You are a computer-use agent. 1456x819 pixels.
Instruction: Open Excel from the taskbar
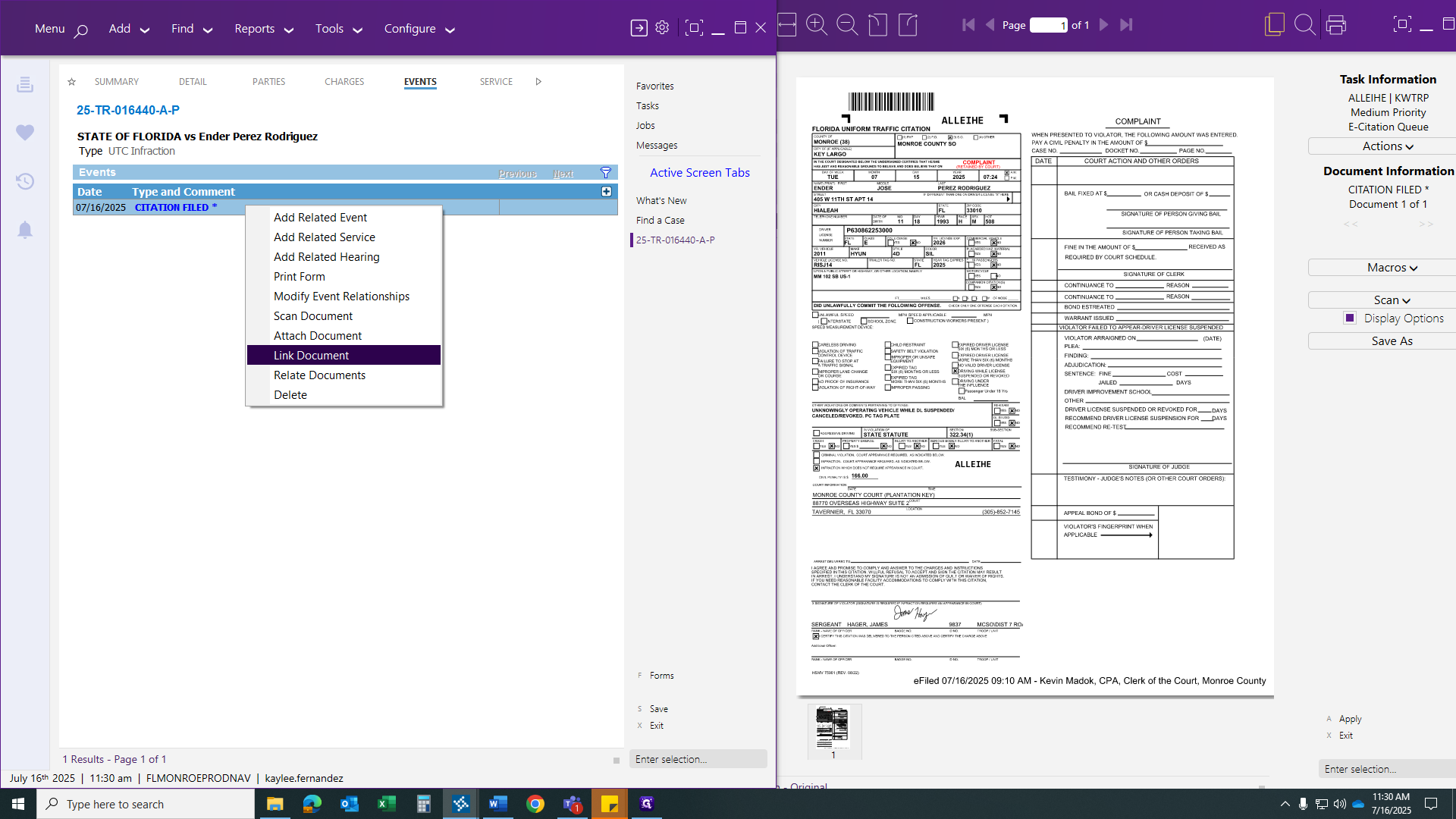click(387, 804)
